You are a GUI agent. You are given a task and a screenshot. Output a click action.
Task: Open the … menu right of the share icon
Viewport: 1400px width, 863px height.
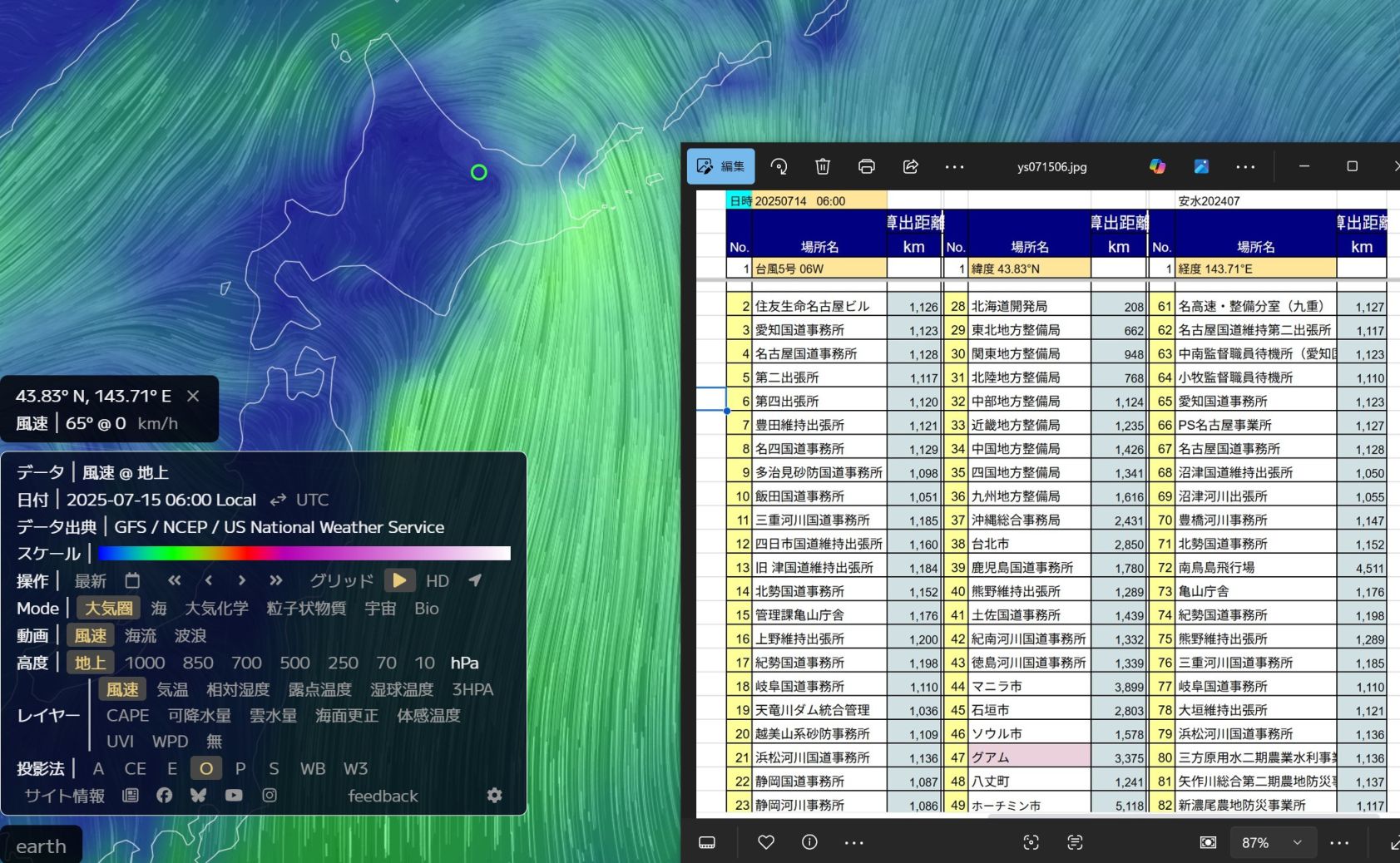954,166
